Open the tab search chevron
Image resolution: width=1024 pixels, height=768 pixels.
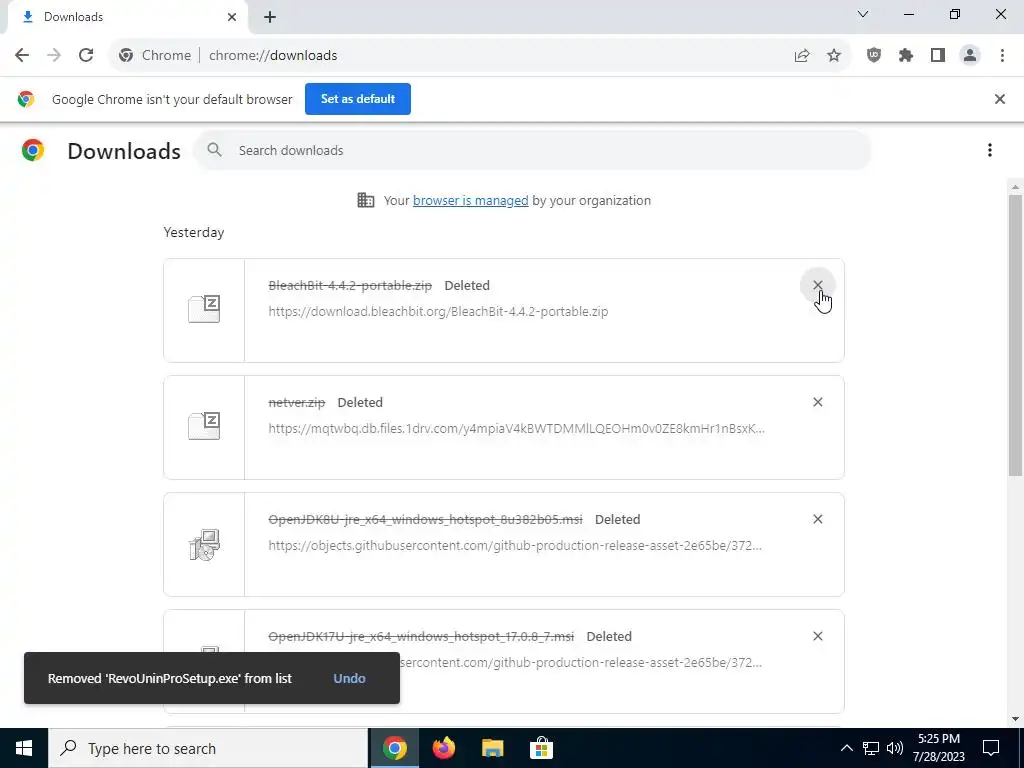(863, 14)
